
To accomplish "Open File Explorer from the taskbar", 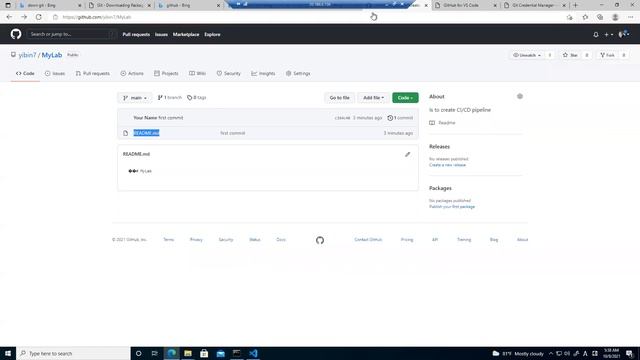I will [x=188, y=353].
